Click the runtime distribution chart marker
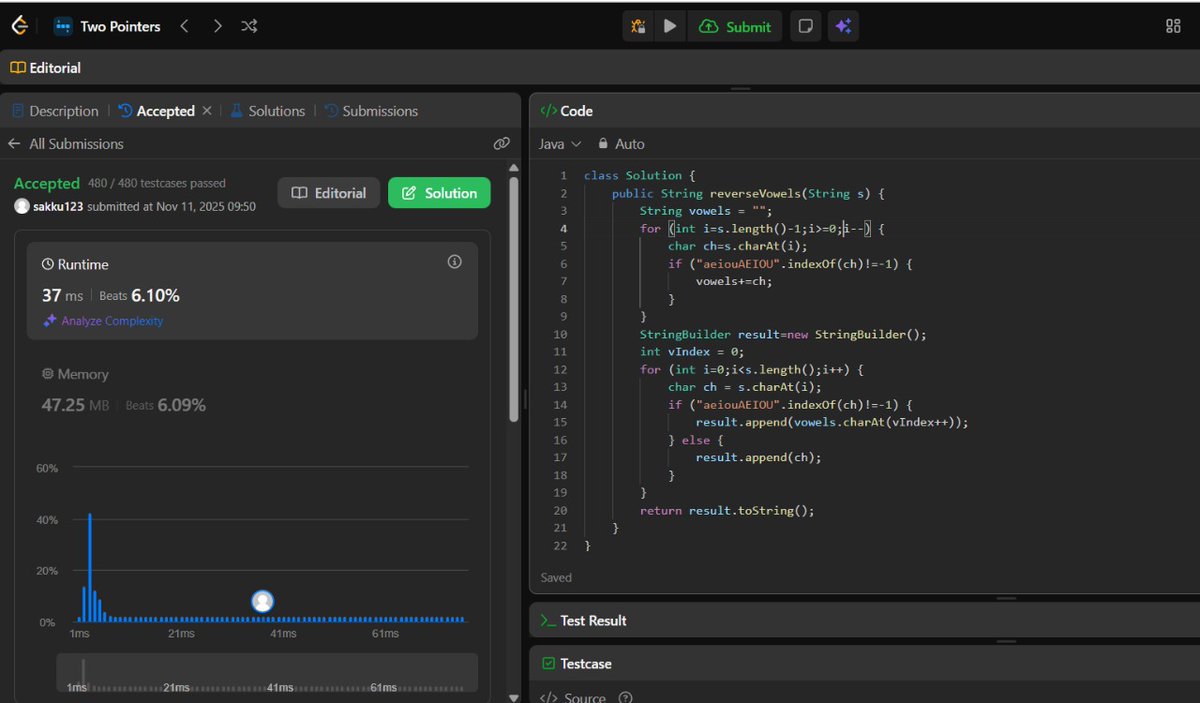 click(262, 600)
